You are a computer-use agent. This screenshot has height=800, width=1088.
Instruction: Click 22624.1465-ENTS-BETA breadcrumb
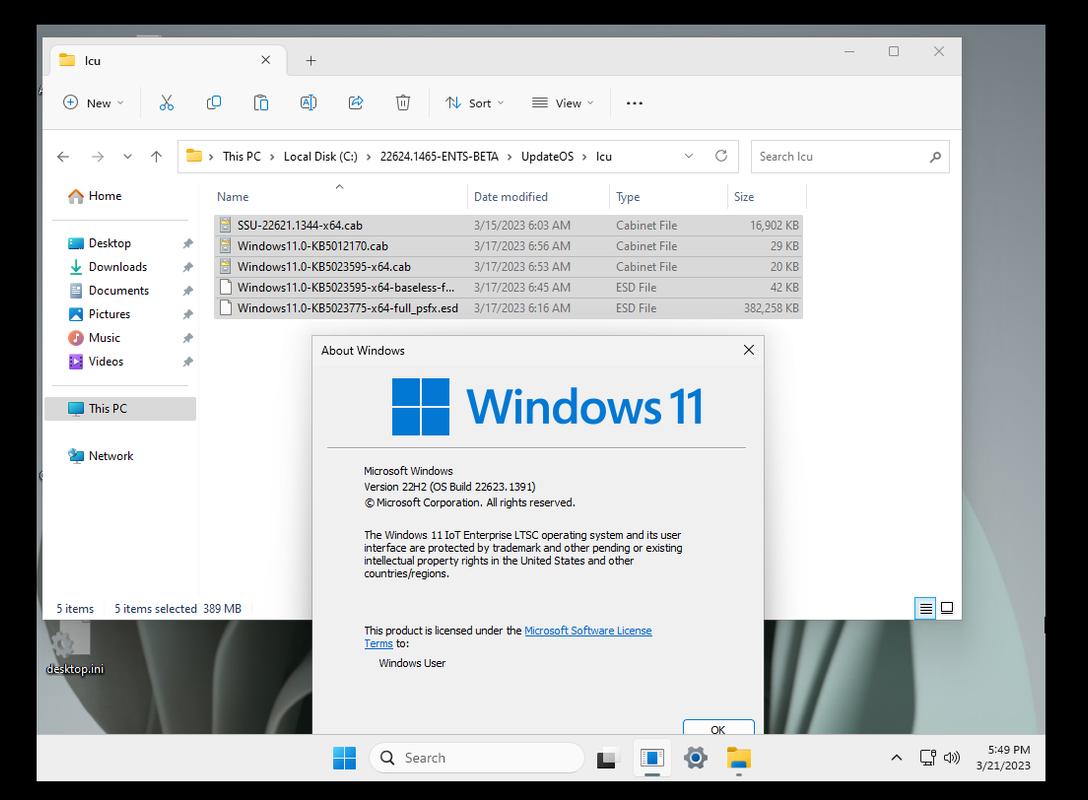(x=439, y=157)
